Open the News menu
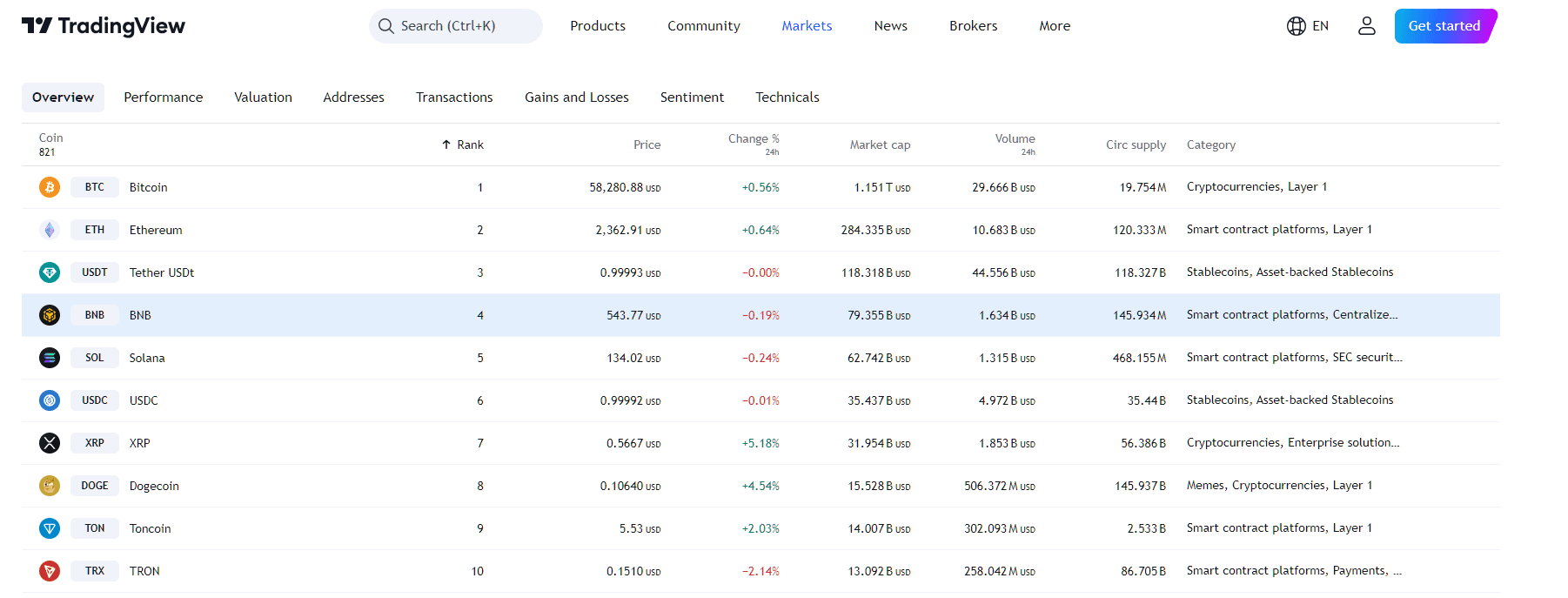The height and width of the screenshot is (598, 1568). pos(890,26)
